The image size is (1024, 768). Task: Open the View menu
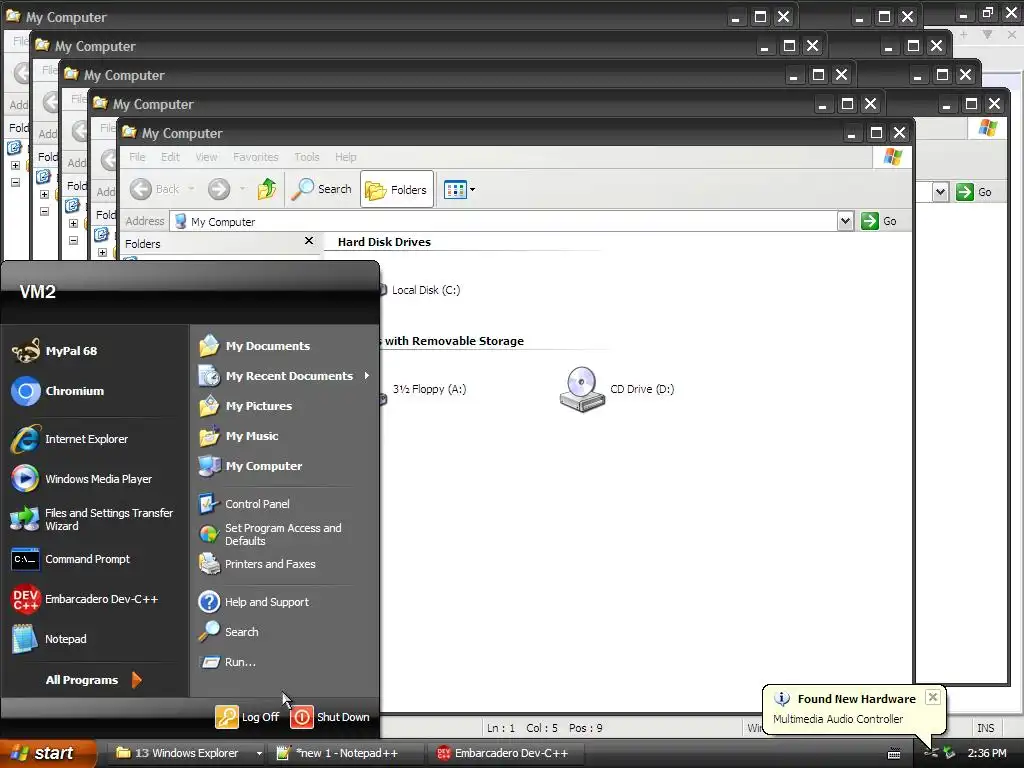206,157
